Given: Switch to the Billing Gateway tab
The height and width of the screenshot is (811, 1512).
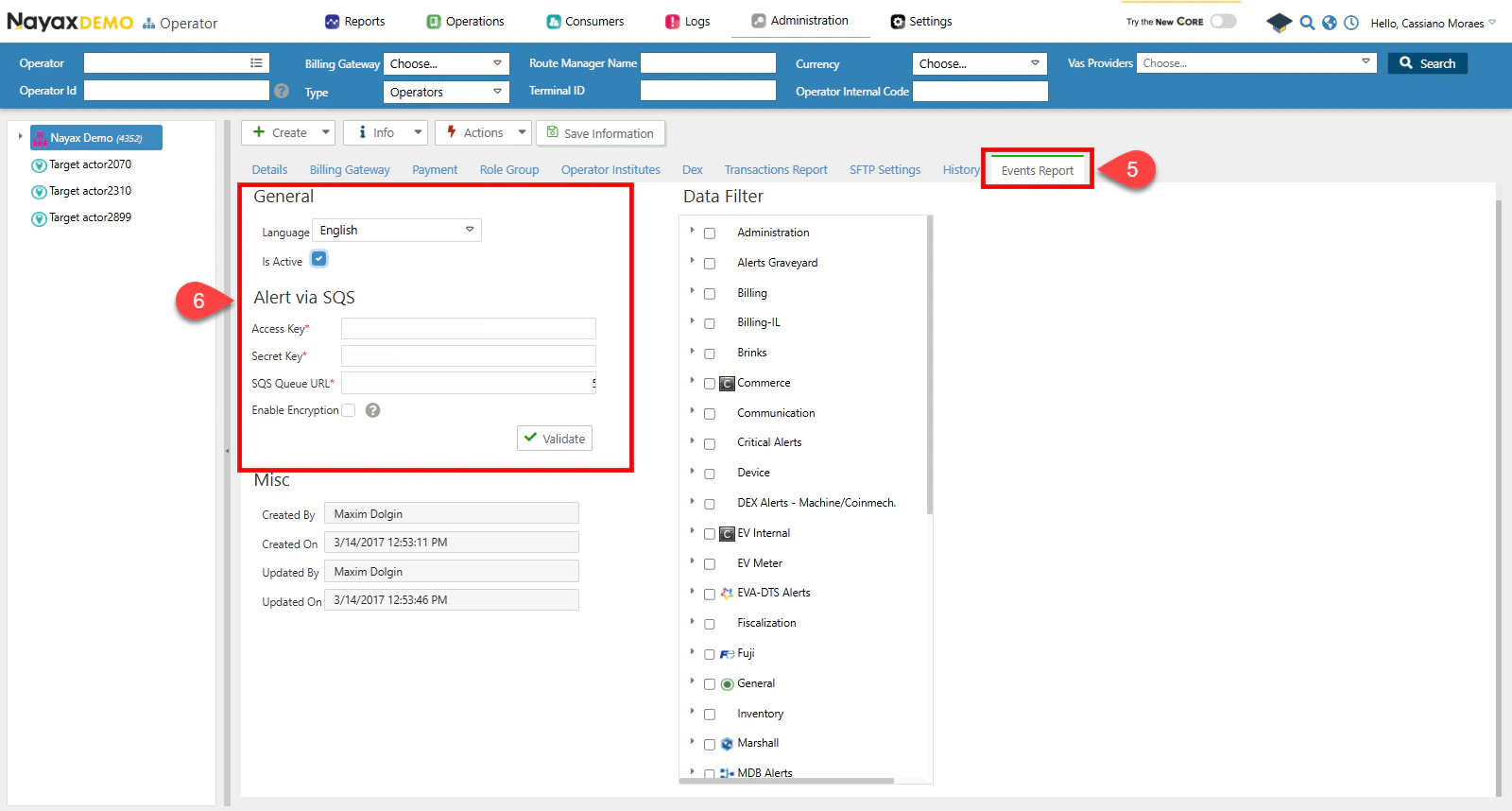Looking at the screenshot, I should coord(350,170).
